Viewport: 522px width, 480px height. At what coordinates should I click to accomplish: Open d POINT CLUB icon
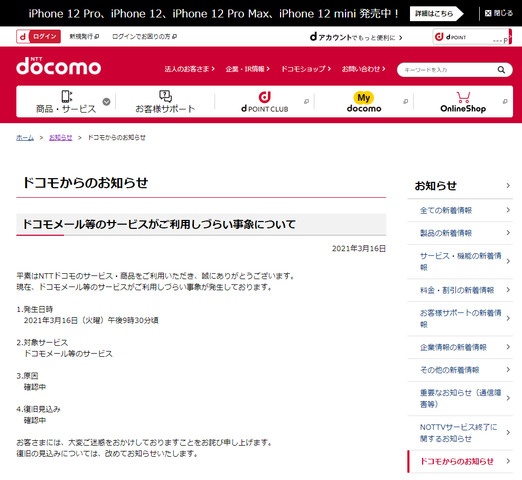265,97
